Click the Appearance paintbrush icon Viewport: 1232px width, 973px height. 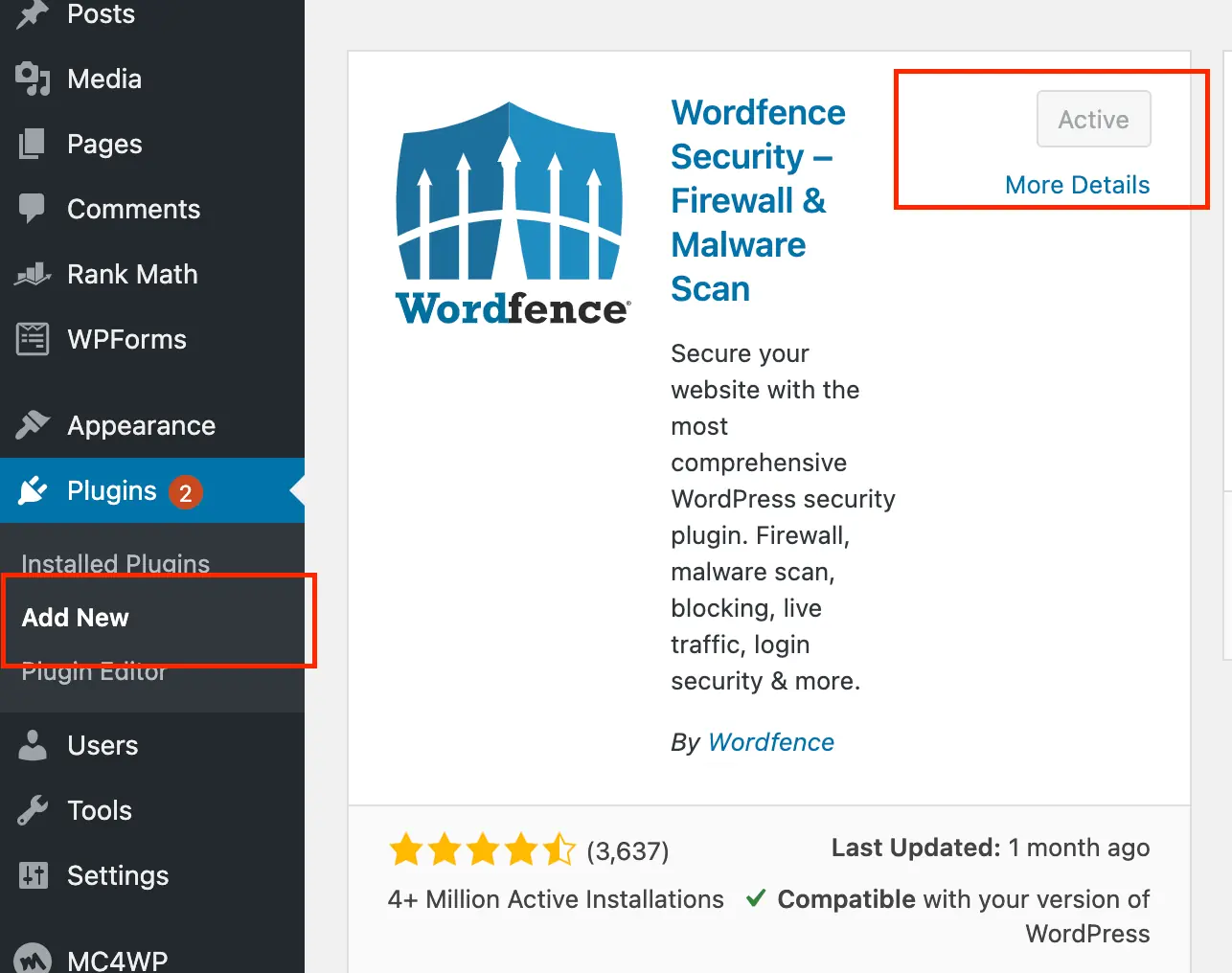[33, 425]
